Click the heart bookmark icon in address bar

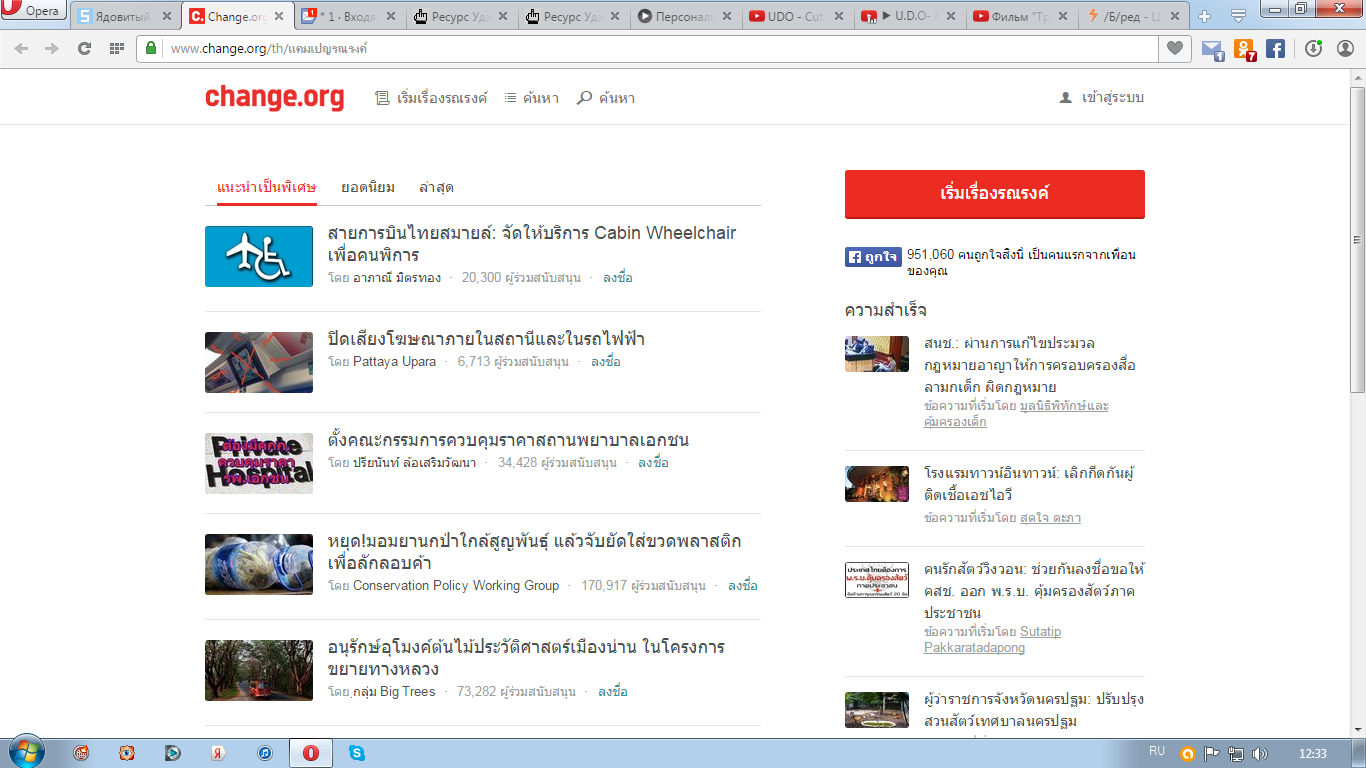(1175, 48)
